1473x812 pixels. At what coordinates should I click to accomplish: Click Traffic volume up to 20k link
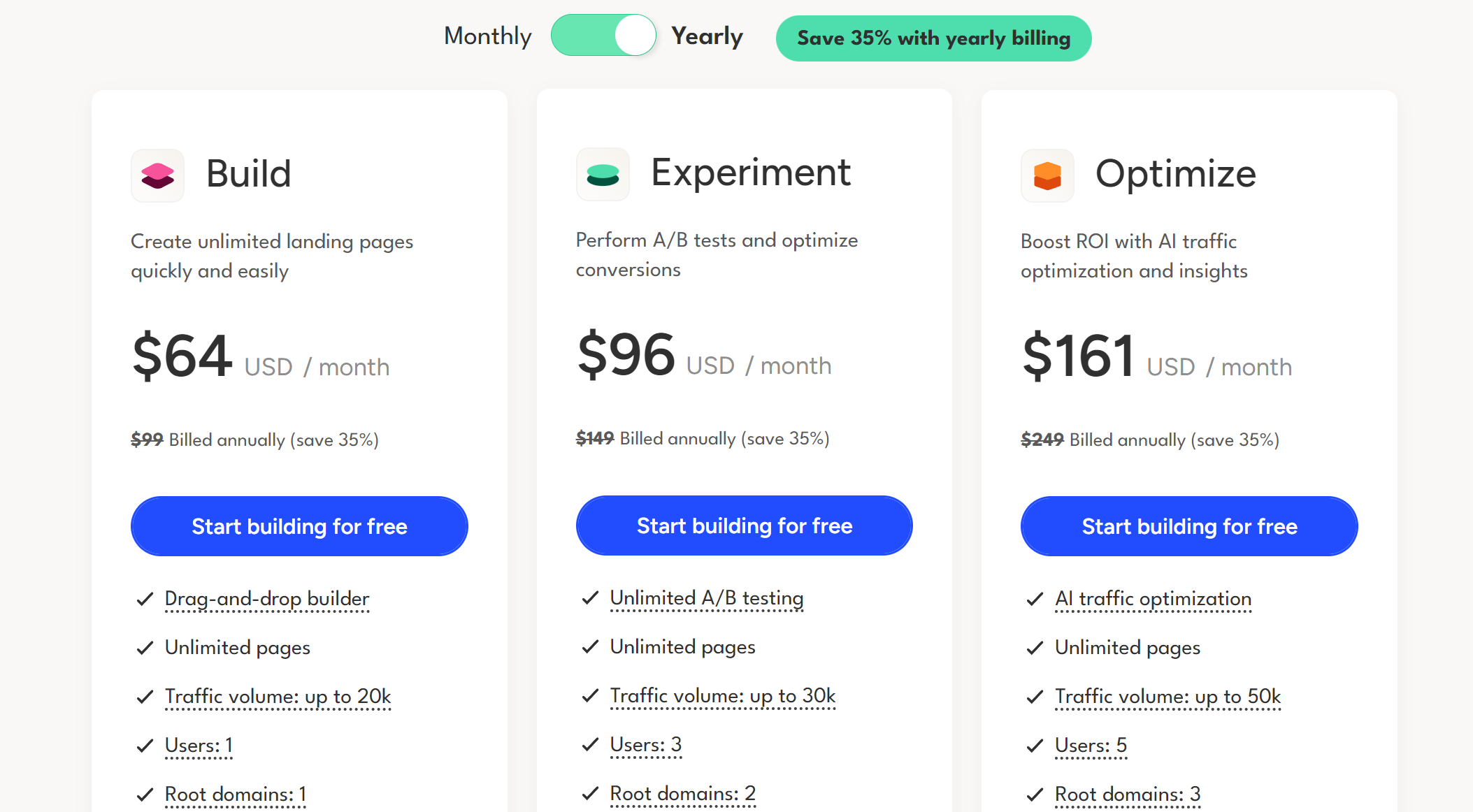[278, 697]
